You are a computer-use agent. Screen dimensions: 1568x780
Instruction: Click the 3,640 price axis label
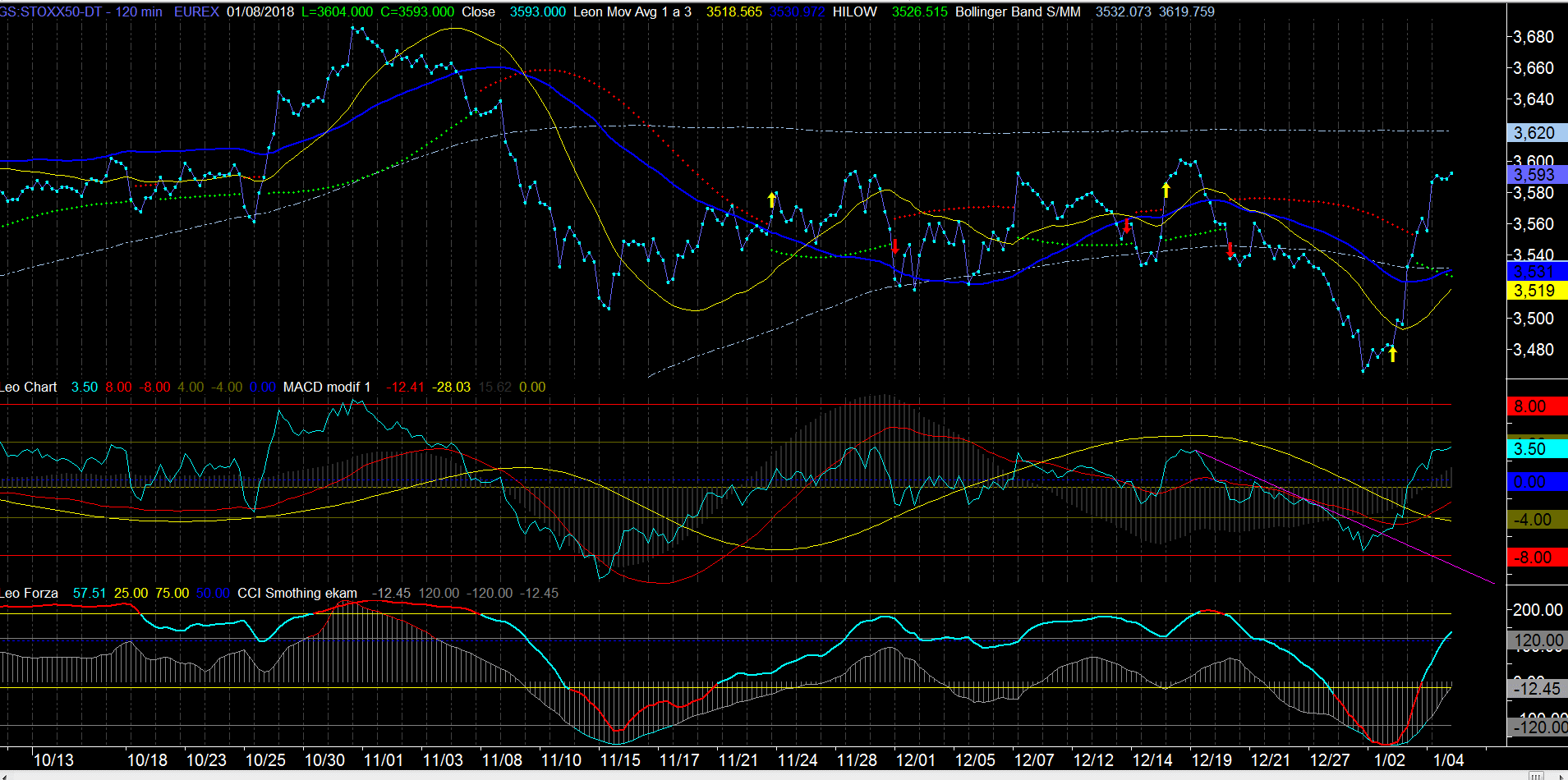[1534, 99]
